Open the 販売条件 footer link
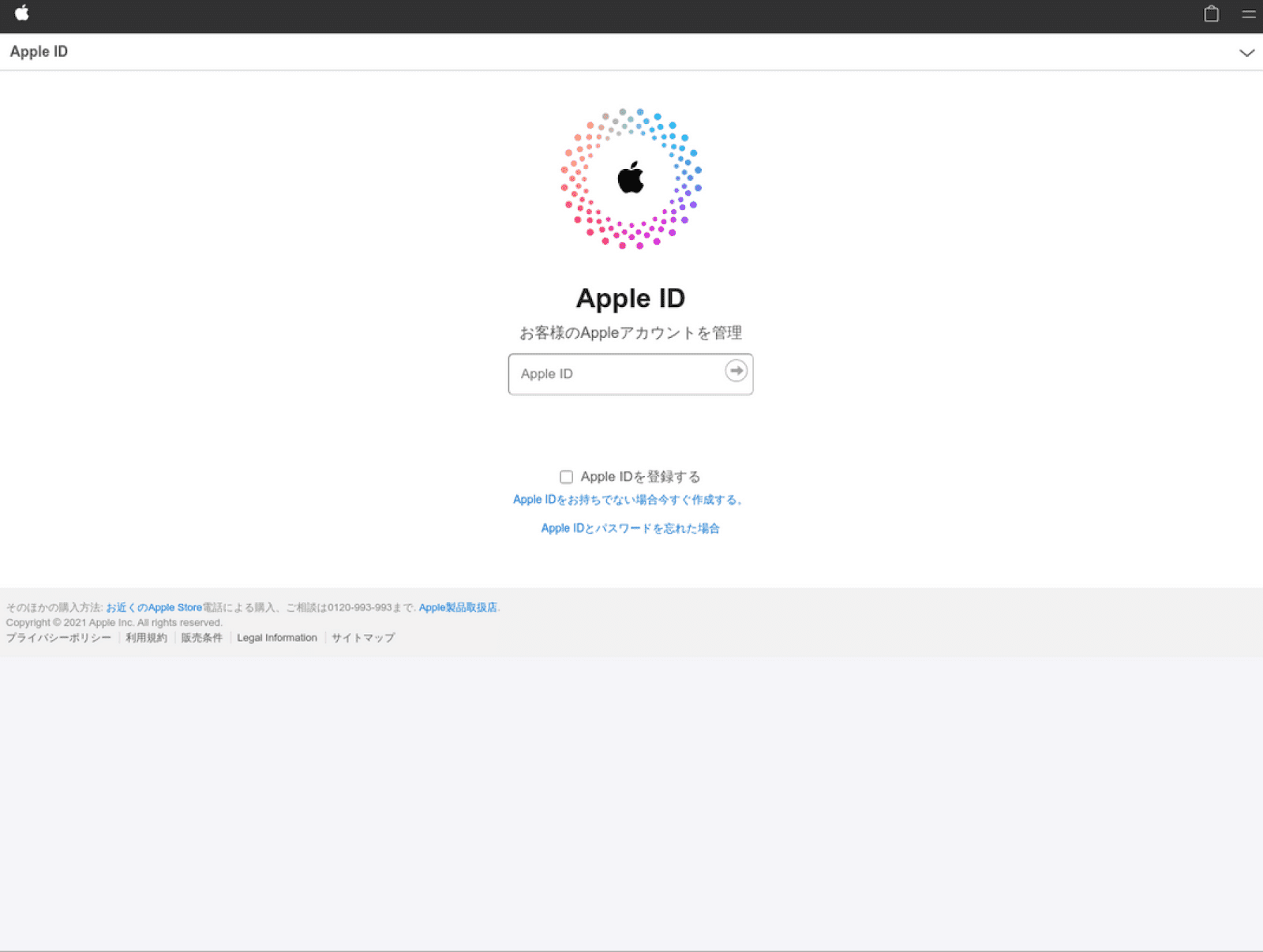The width and height of the screenshot is (1263, 952). coord(202,638)
